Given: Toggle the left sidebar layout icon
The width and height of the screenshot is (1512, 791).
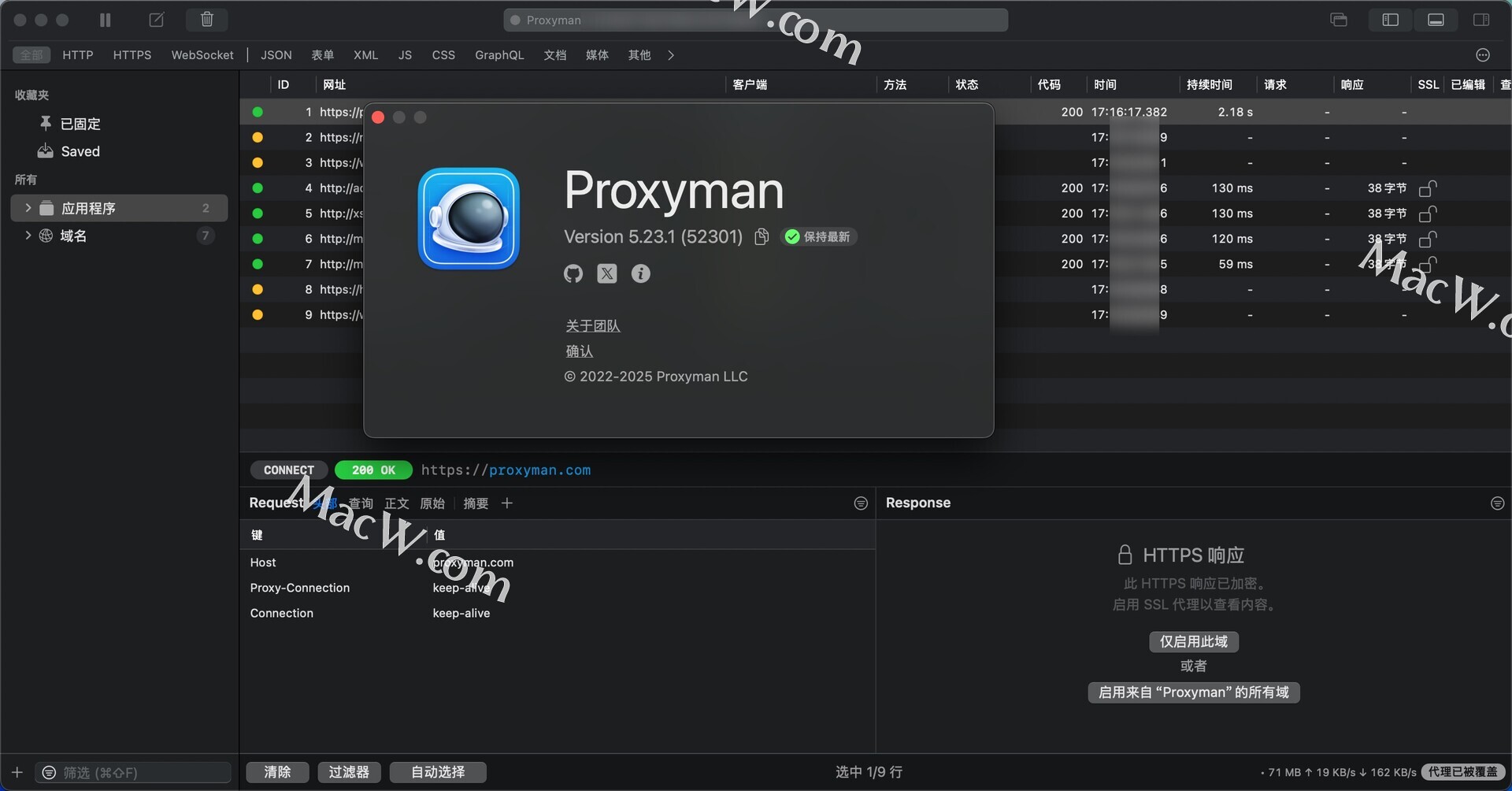Looking at the screenshot, I should (1390, 20).
